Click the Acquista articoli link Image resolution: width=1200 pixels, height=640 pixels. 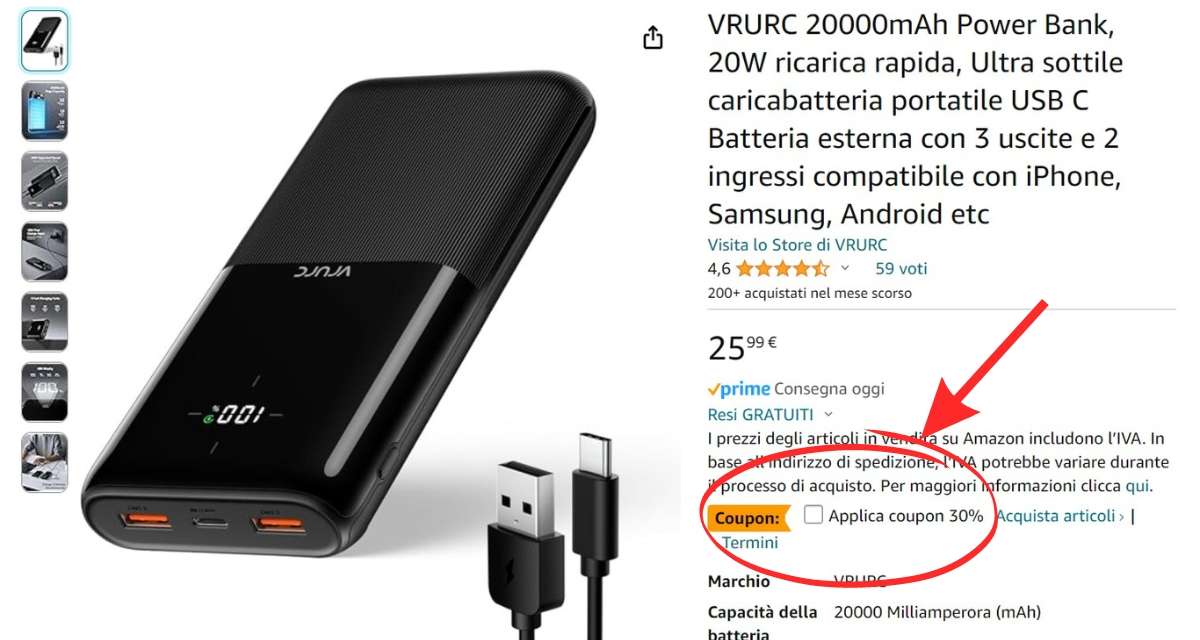[x=1060, y=516]
